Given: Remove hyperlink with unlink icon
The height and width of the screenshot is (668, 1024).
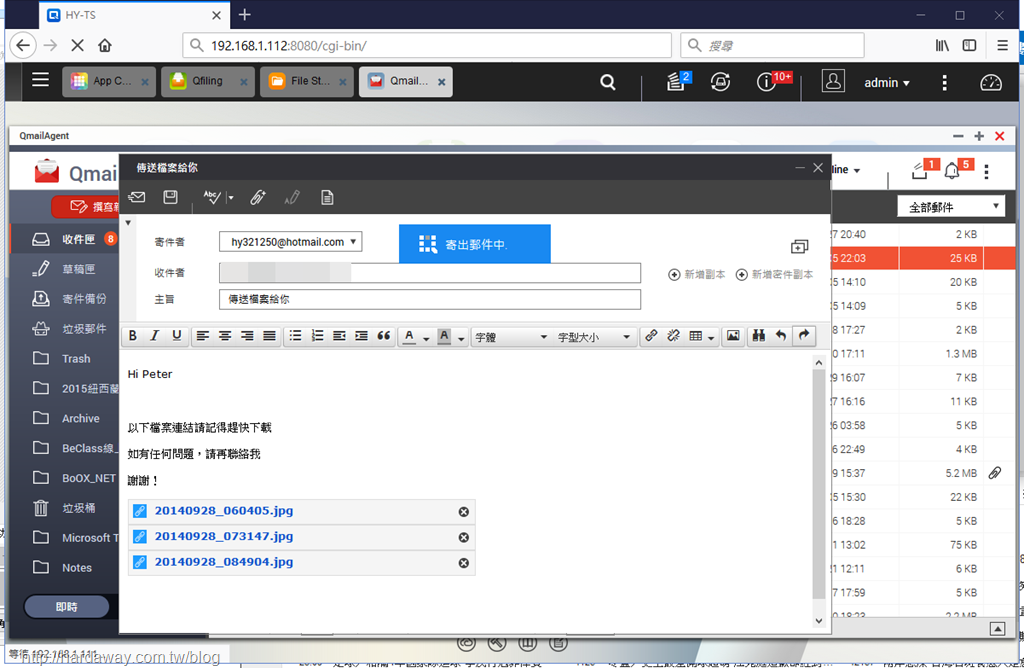Looking at the screenshot, I should point(673,336).
